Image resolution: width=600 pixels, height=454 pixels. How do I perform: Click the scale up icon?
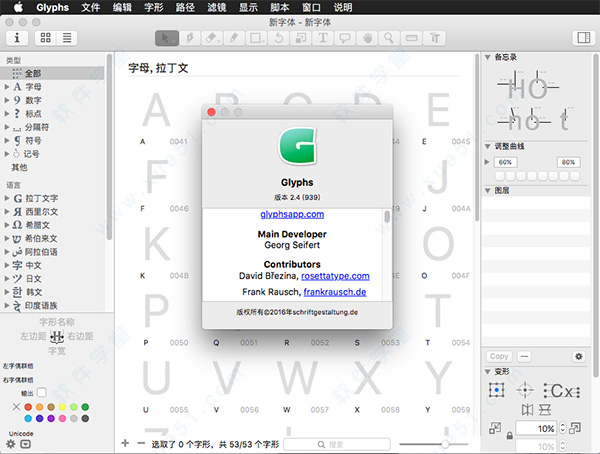point(575,428)
